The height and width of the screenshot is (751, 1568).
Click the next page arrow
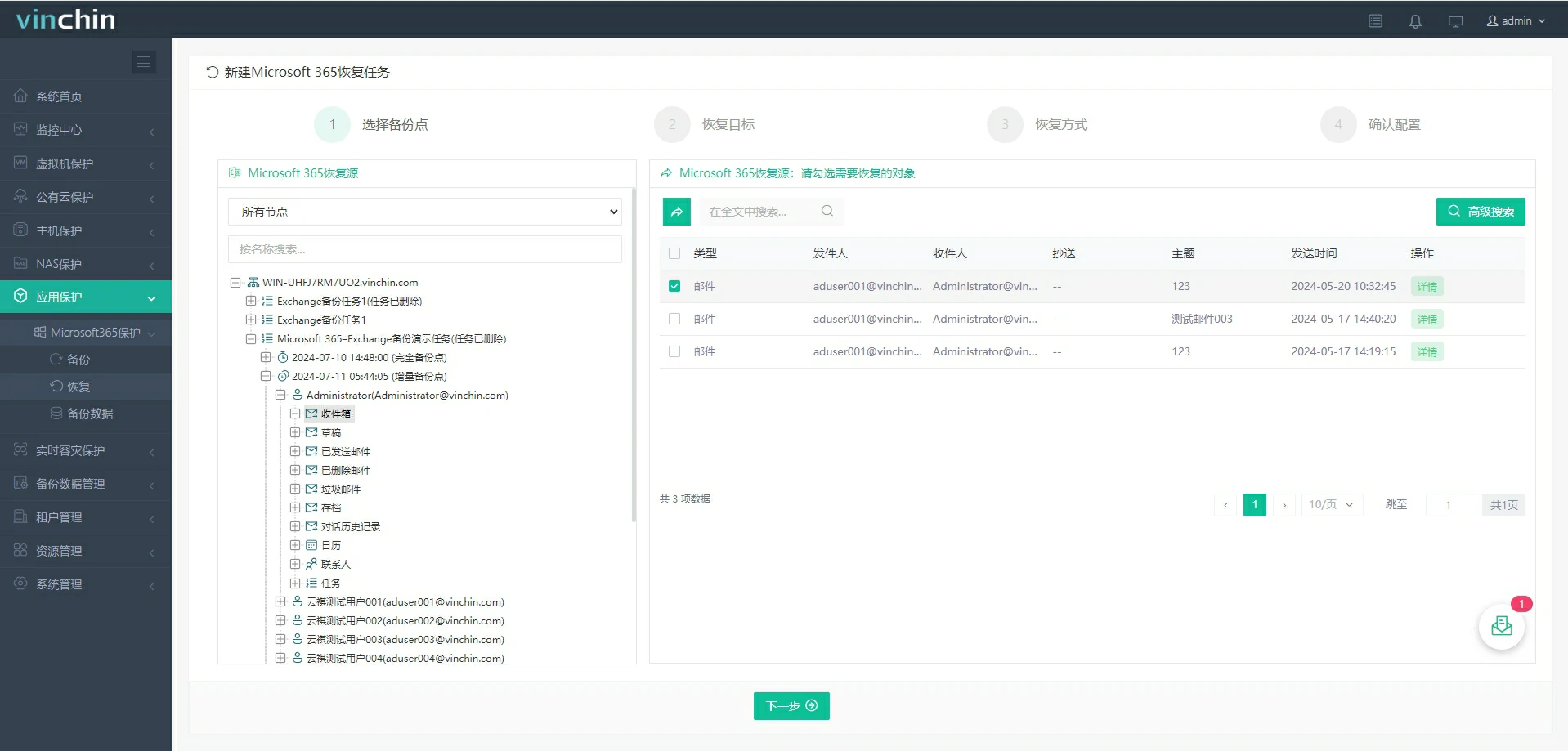[x=1284, y=505]
